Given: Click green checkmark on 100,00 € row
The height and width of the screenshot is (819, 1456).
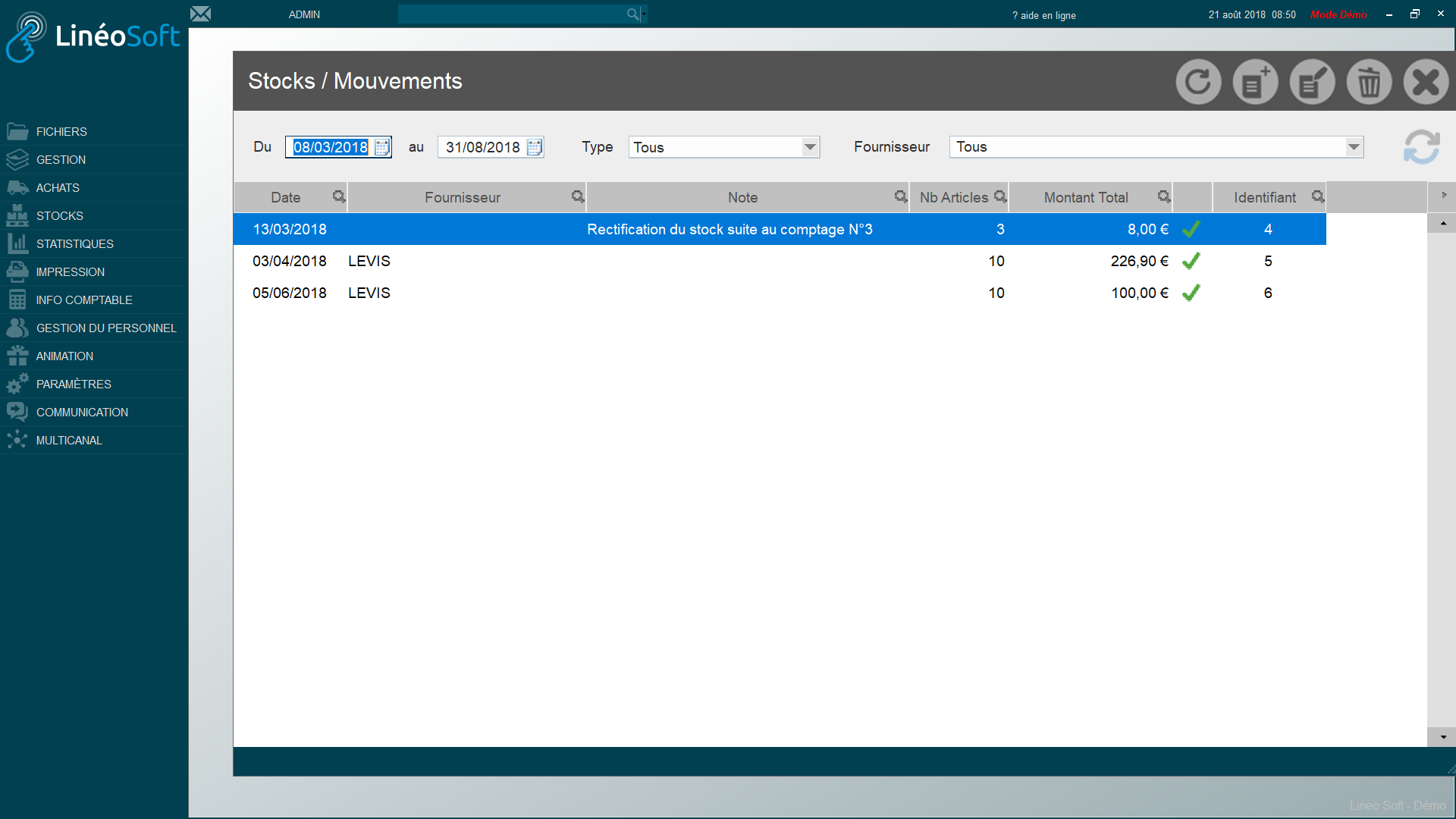Looking at the screenshot, I should [1191, 293].
